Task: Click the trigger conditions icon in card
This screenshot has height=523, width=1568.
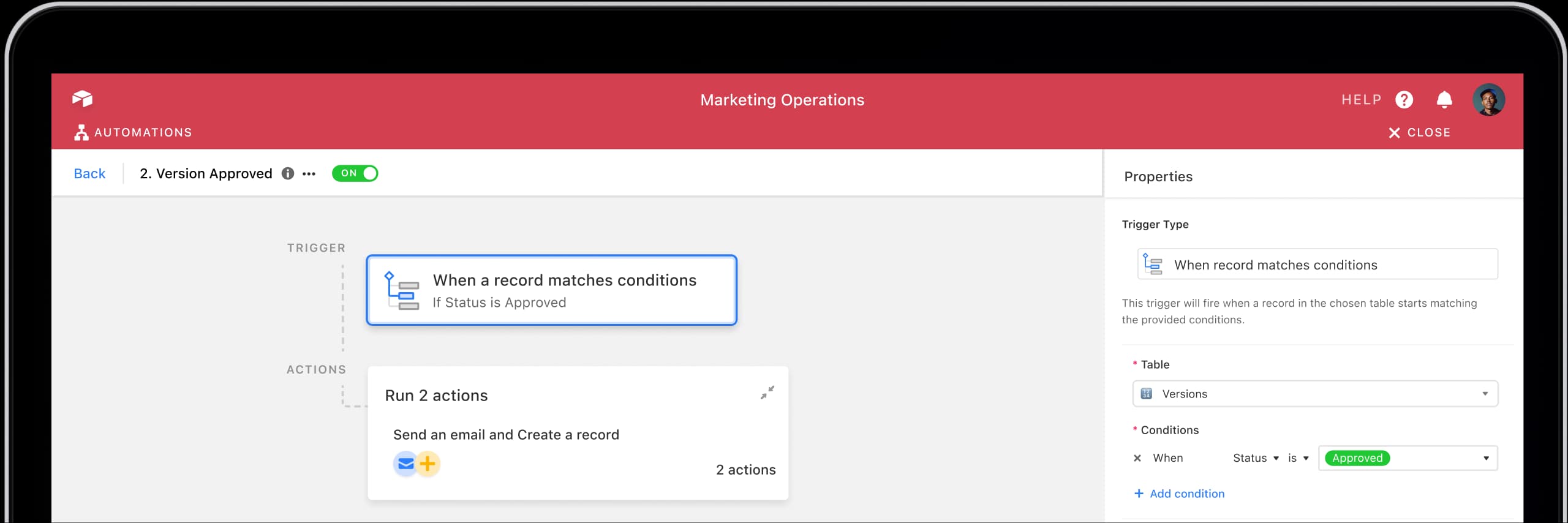Action: point(401,290)
